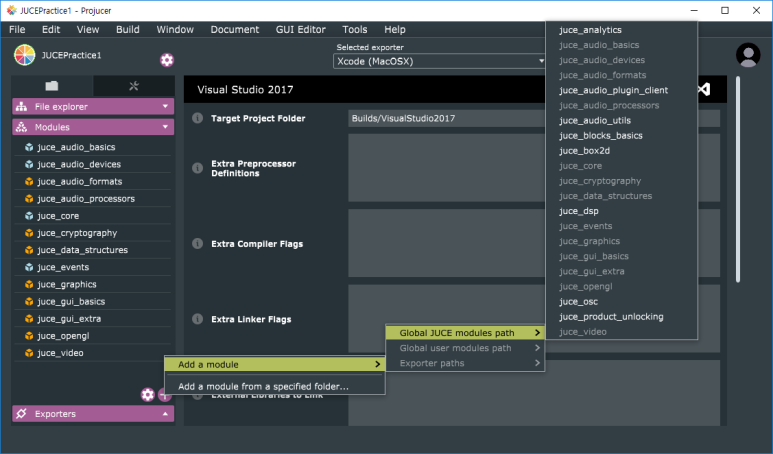Click the orange cube icon beside juce_audio_processors
The height and width of the screenshot is (454, 773).
pyautogui.click(x=29, y=199)
